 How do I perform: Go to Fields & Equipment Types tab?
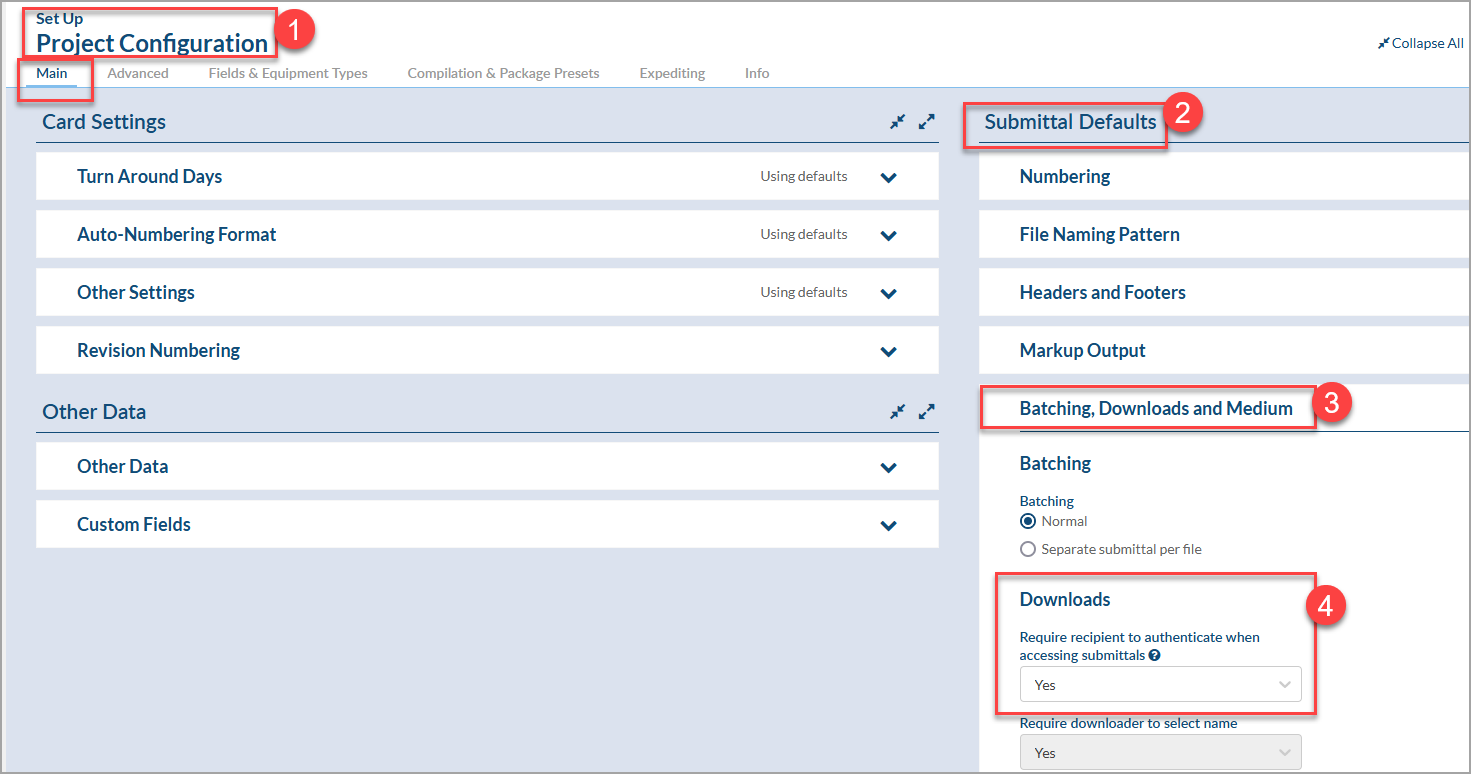288,73
